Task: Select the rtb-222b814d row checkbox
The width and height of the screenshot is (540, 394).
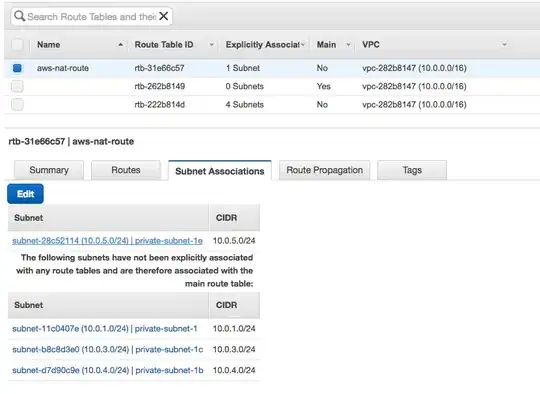Action: 17,104
